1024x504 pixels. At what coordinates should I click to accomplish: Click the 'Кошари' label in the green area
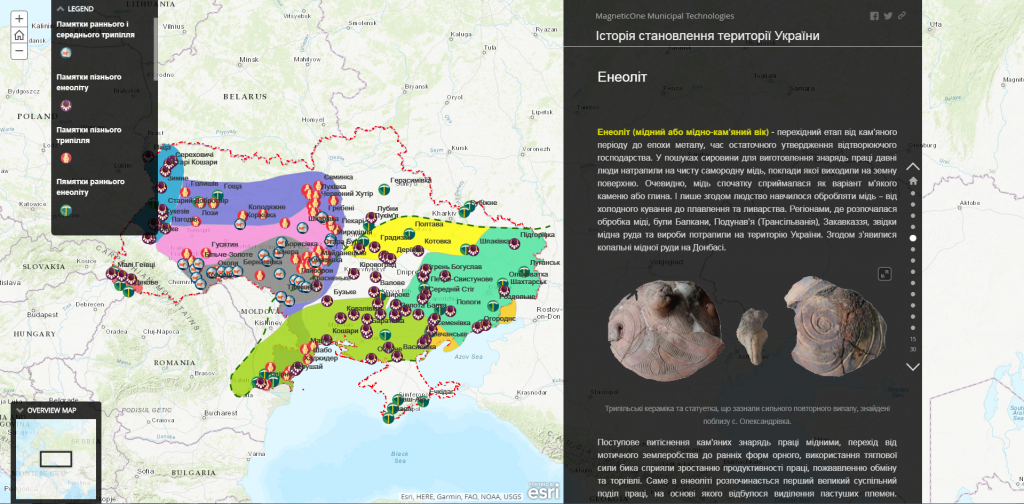345,331
